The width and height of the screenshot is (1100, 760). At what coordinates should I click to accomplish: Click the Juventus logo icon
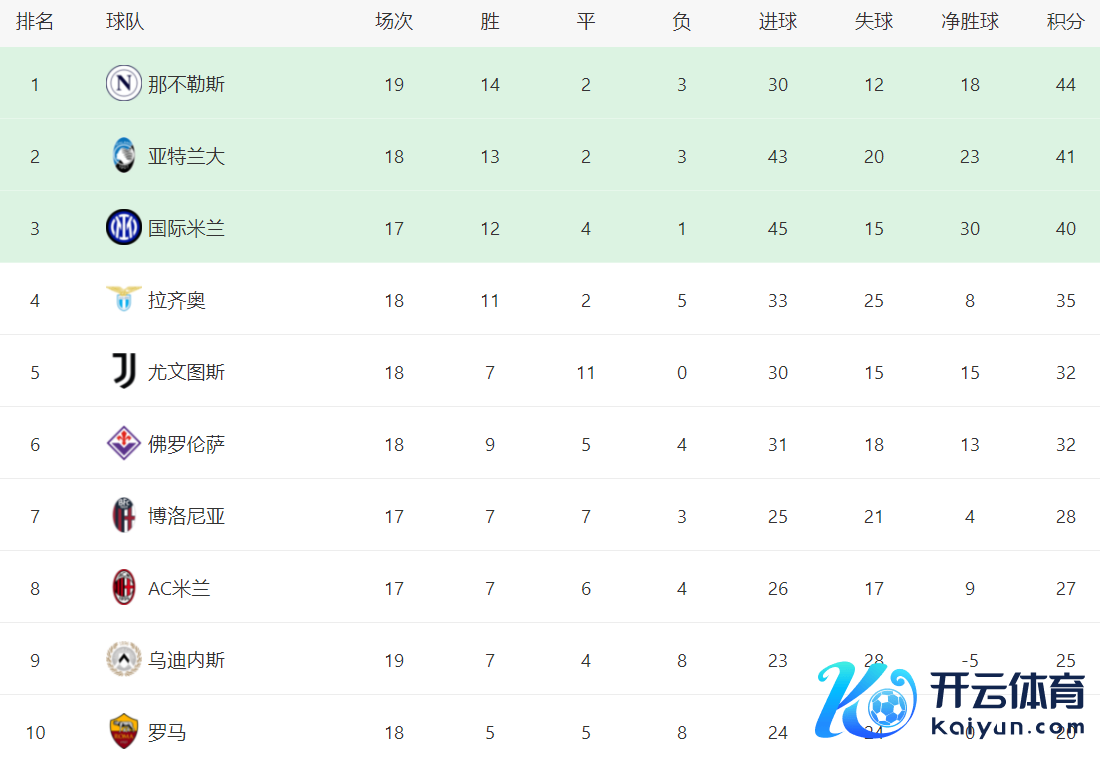(x=124, y=371)
